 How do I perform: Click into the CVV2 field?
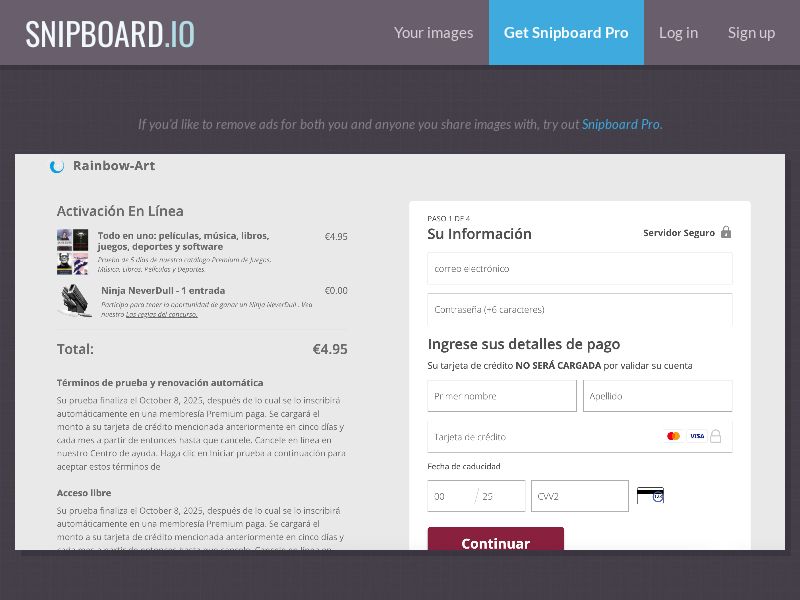[579, 496]
